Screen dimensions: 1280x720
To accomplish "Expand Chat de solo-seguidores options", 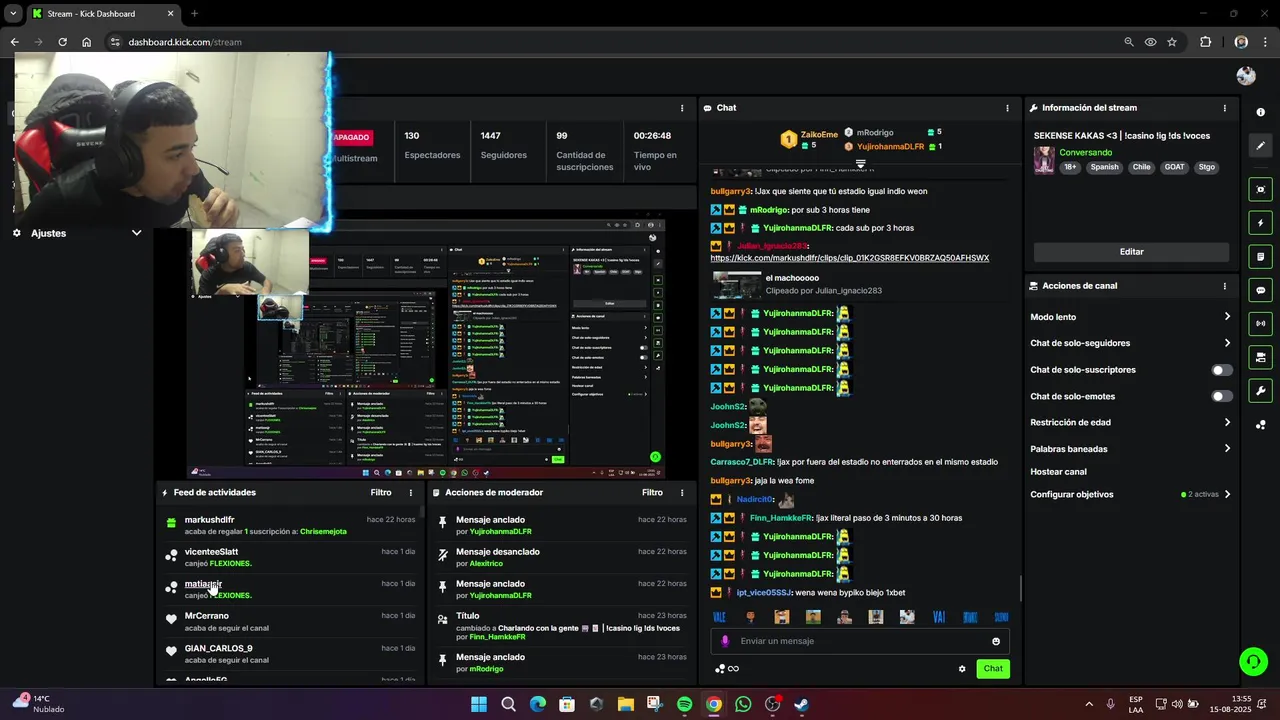I will 1227,343.
